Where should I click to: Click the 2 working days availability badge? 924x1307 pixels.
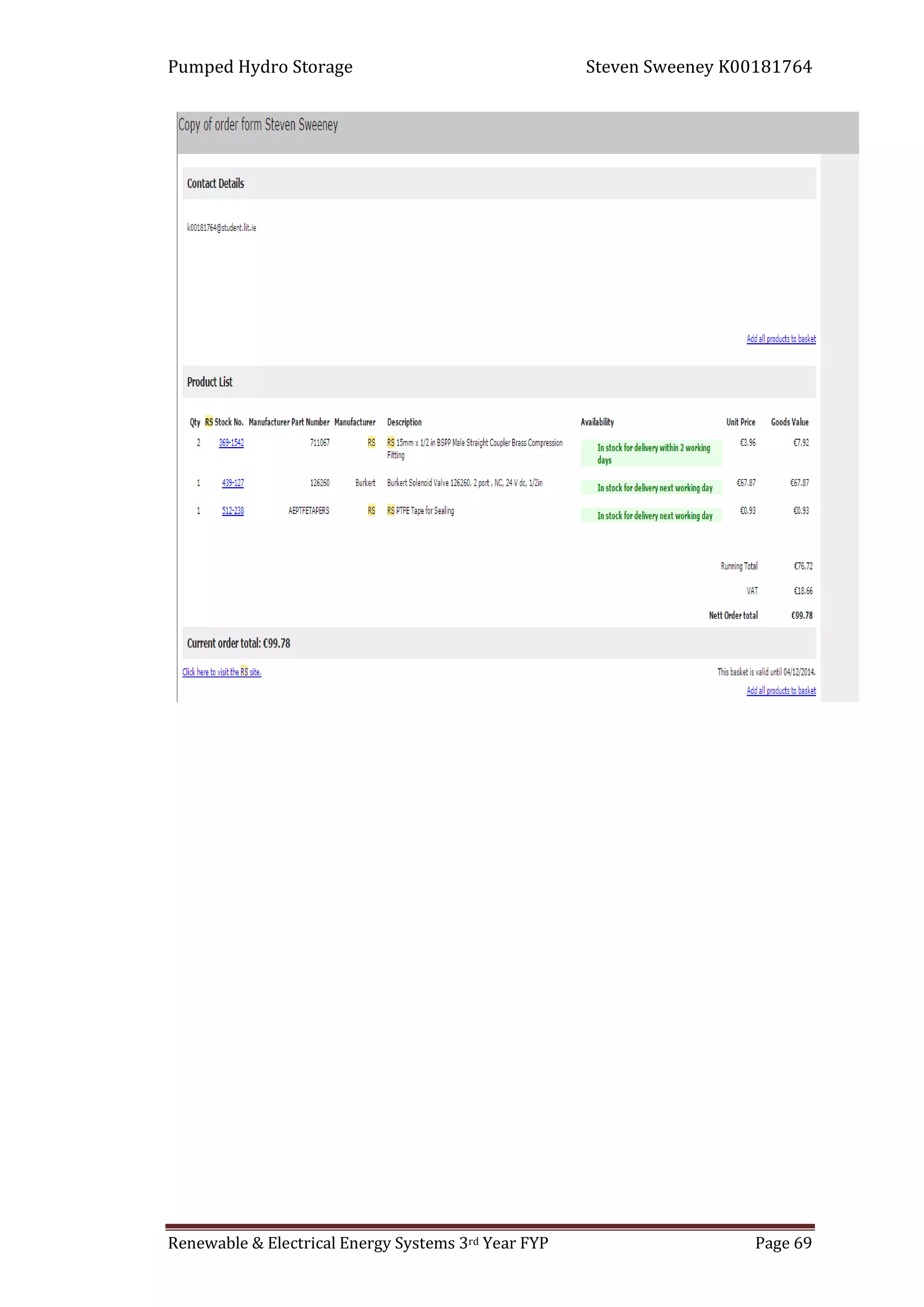tap(652, 454)
